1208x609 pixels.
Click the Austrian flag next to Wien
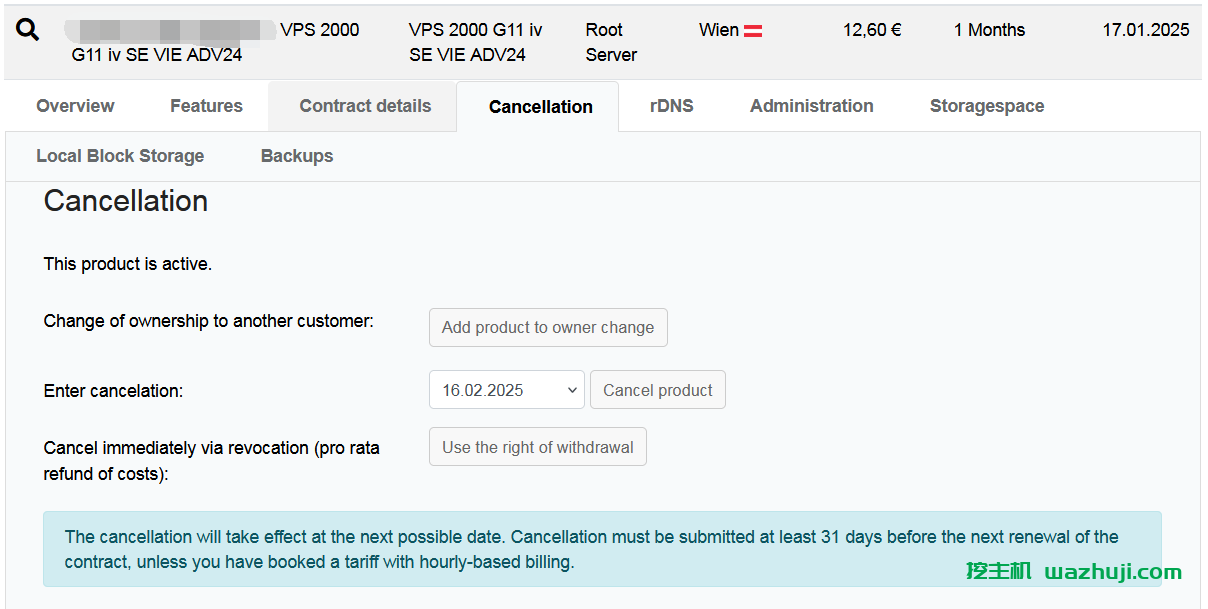tap(753, 31)
